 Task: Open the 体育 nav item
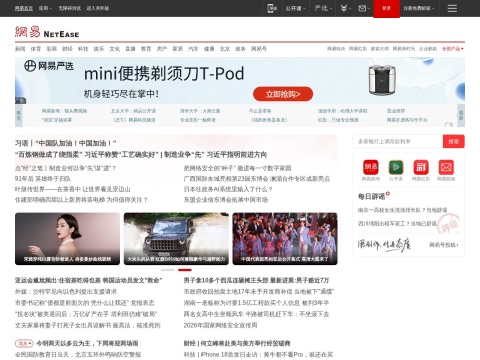point(36,49)
